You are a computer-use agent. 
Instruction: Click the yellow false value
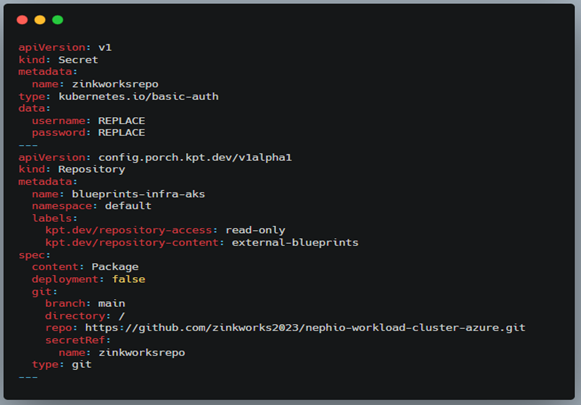click(129, 279)
